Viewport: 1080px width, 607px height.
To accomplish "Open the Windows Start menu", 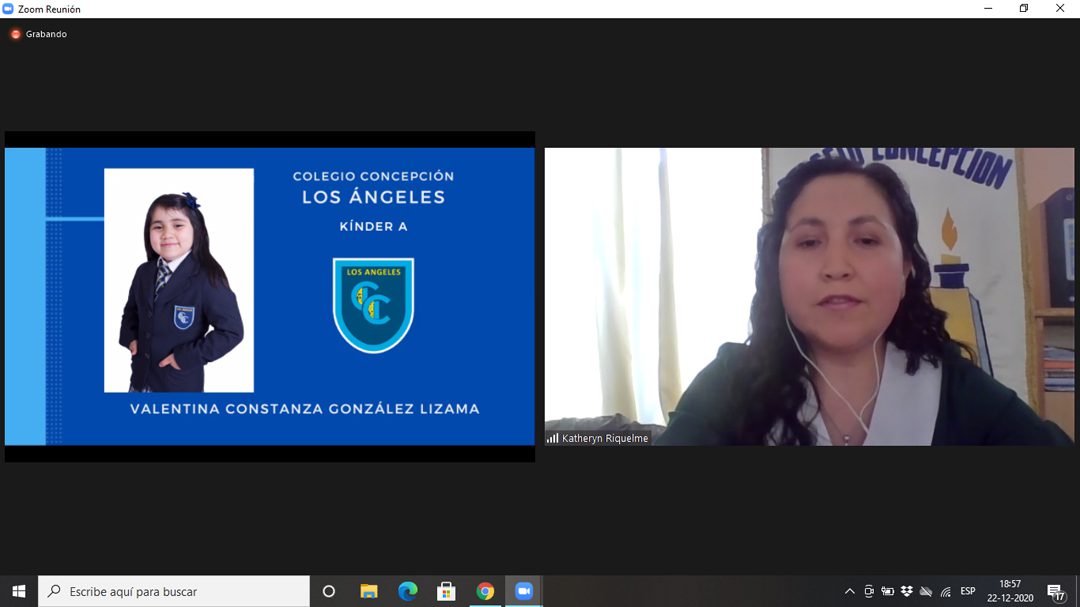I will [18, 591].
